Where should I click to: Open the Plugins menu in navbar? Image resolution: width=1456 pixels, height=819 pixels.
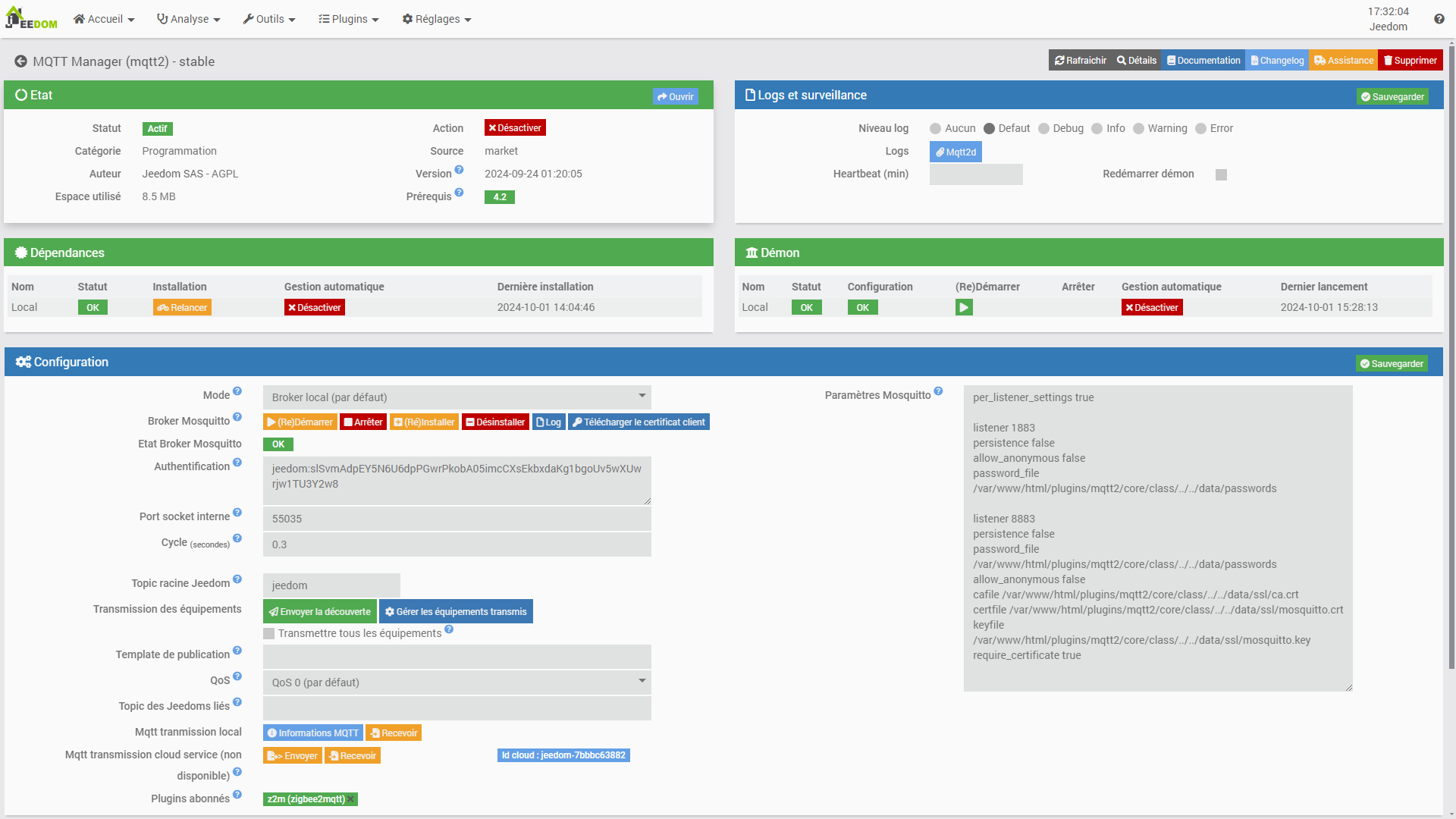[x=349, y=19]
